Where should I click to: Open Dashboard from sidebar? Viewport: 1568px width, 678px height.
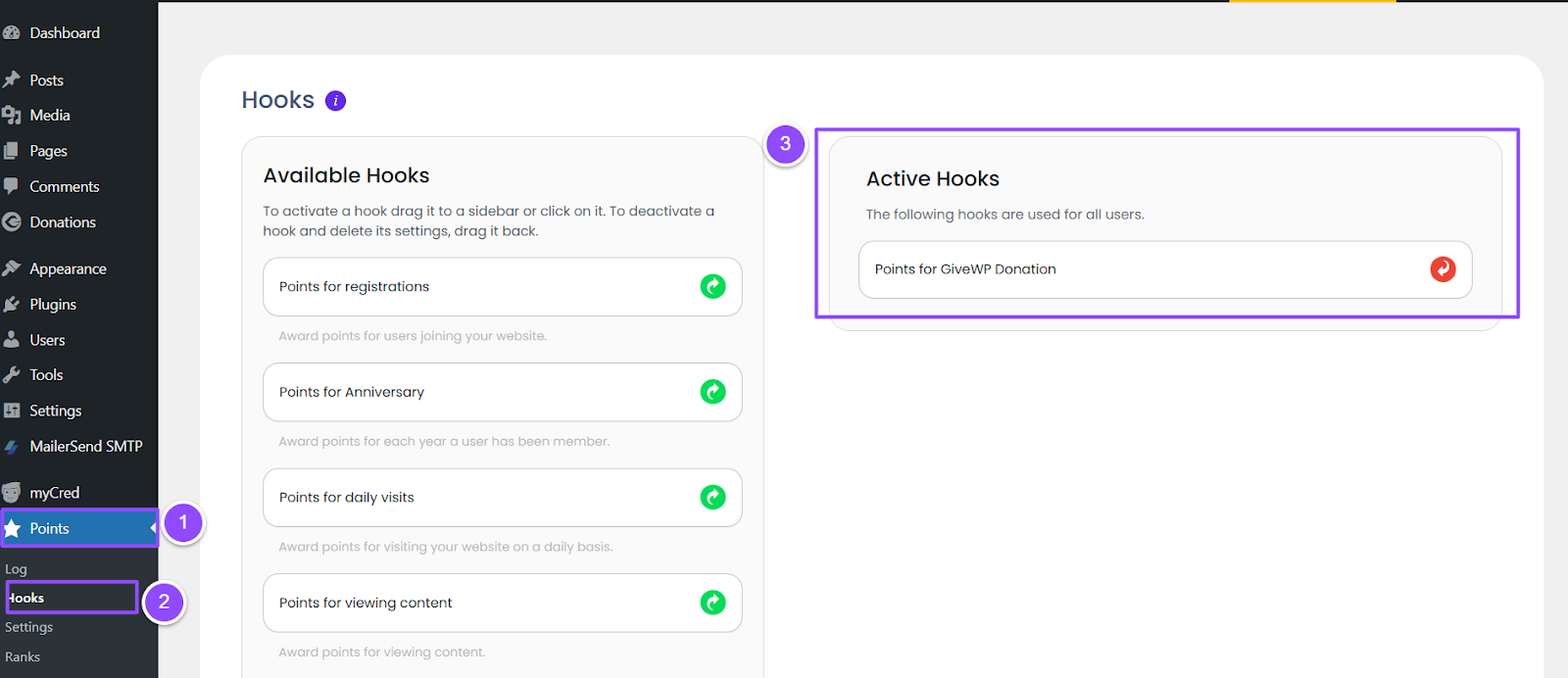(65, 33)
